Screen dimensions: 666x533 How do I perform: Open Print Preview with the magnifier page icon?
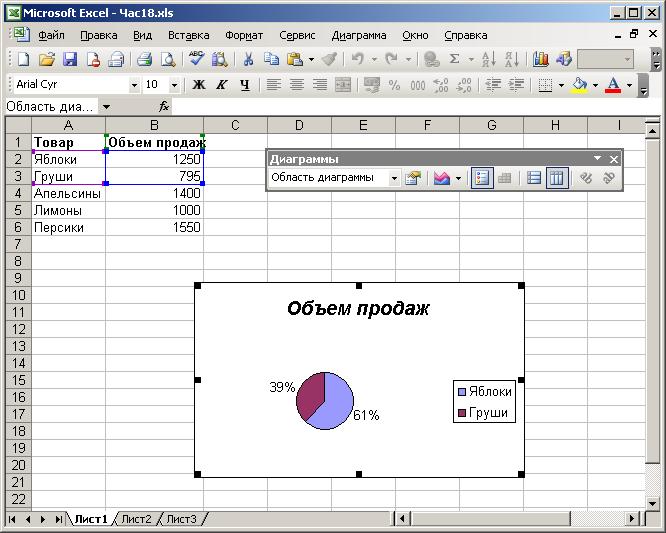pyautogui.click(x=168, y=59)
